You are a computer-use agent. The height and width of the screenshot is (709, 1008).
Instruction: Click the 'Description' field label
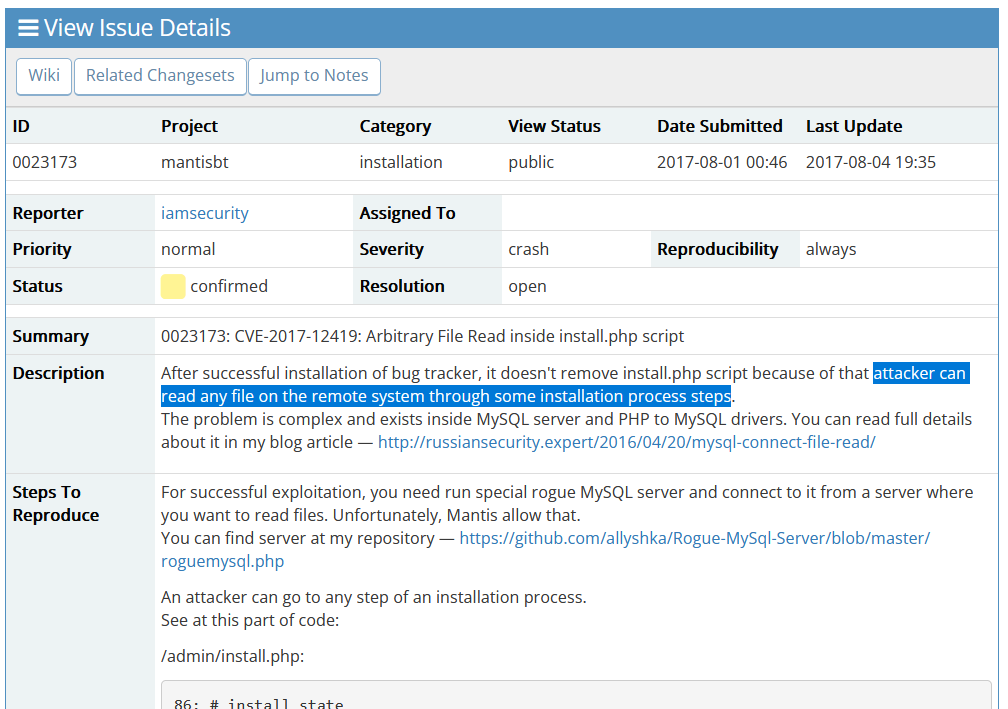(58, 373)
